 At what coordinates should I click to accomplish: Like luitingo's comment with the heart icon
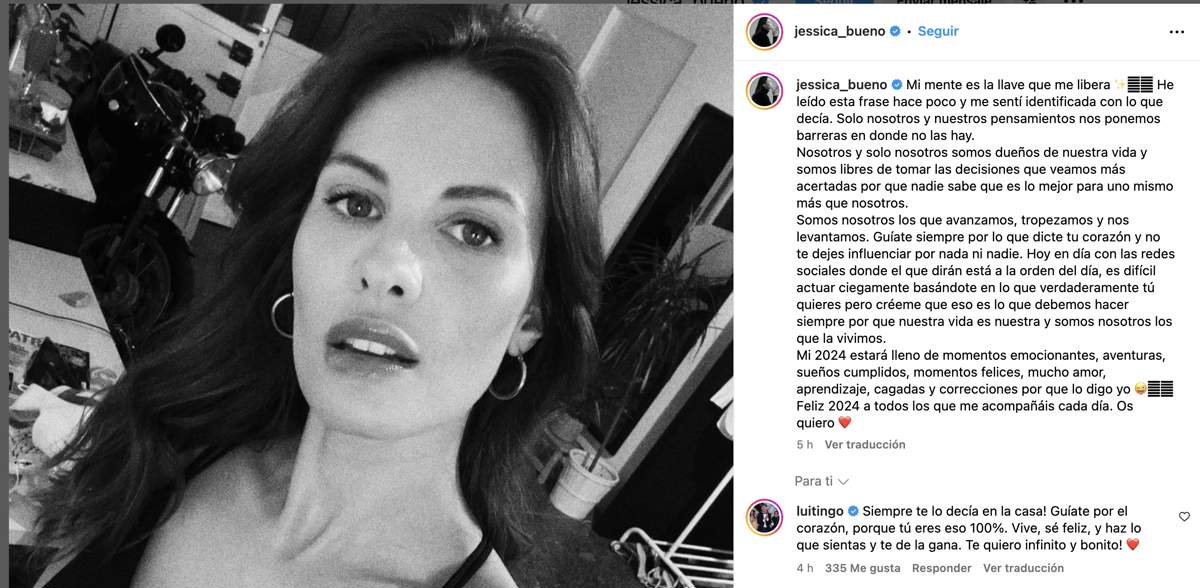1184,517
